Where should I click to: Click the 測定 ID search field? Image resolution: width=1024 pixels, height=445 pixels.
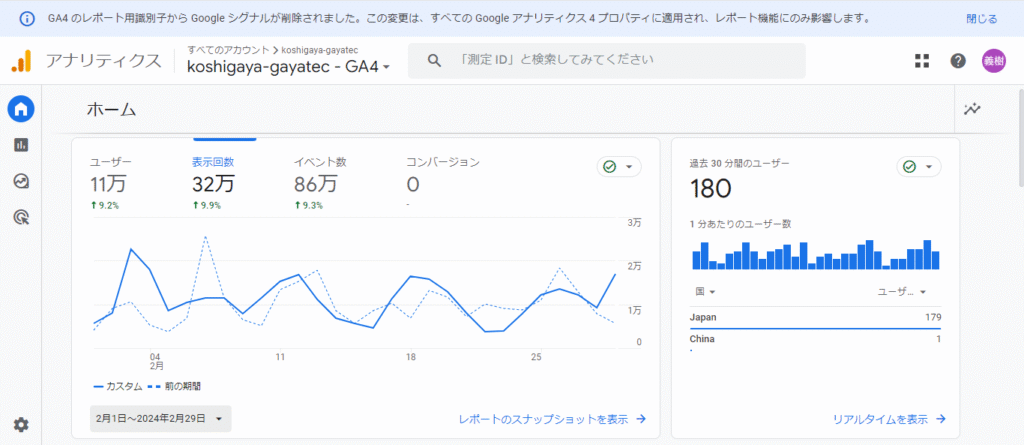tap(607, 61)
